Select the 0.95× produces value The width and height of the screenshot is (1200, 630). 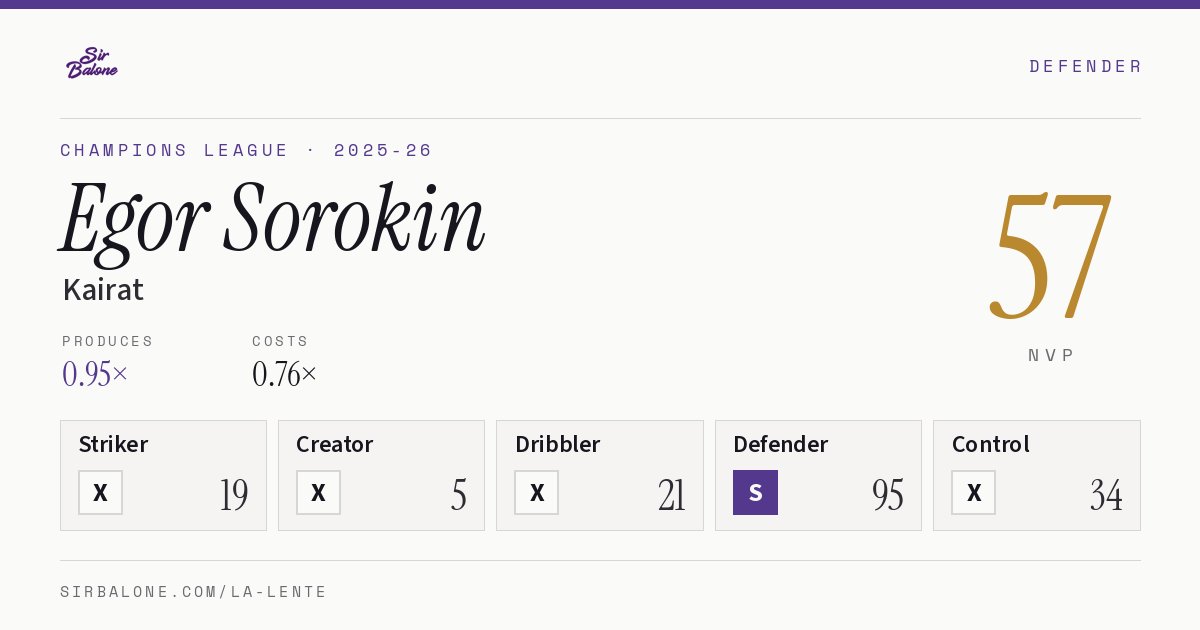pyautogui.click(x=95, y=374)
